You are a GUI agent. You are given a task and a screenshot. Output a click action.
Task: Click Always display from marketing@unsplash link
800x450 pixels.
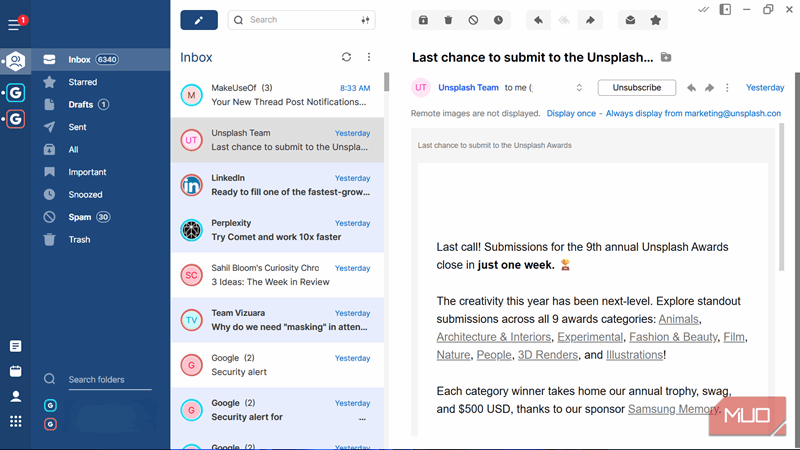pyautogui.click(x=693, y=113)
